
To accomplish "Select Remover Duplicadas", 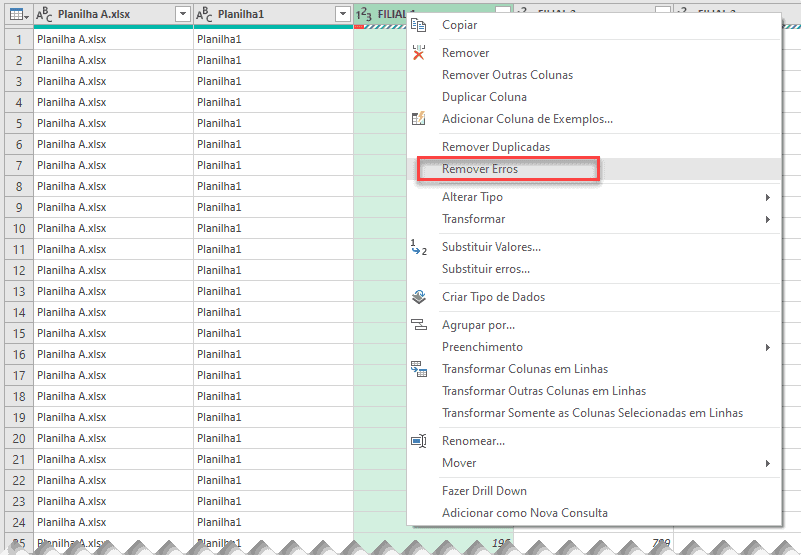I will coord(594,147).
